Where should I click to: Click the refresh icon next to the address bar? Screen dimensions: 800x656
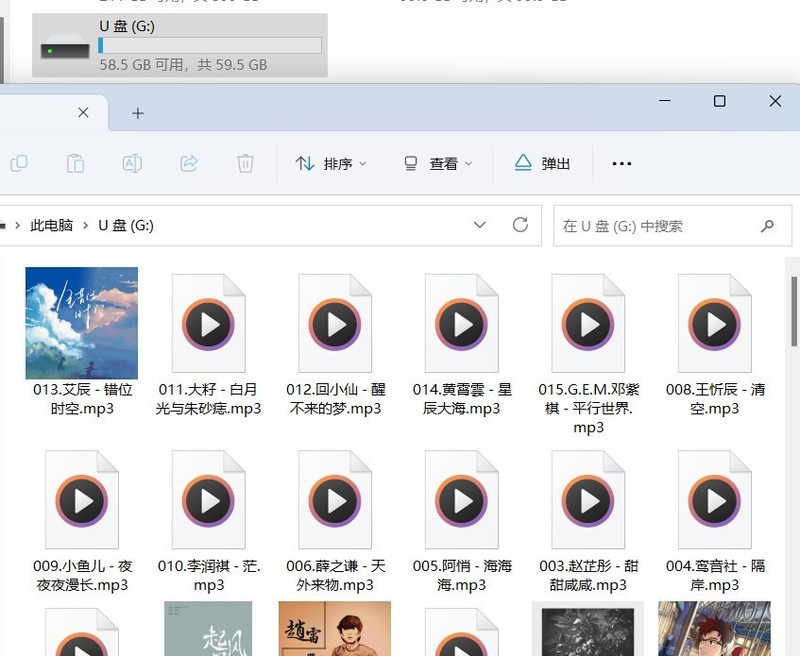click(519, 225)
